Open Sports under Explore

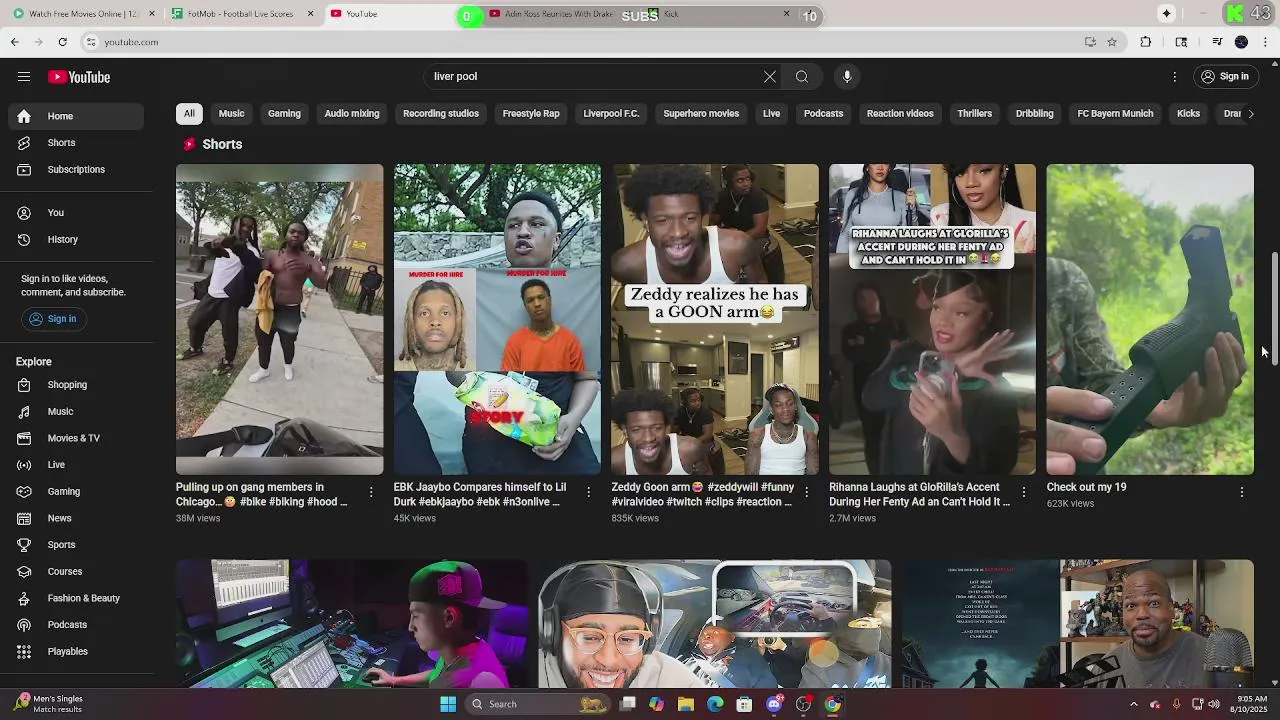(x=76, y=545)
